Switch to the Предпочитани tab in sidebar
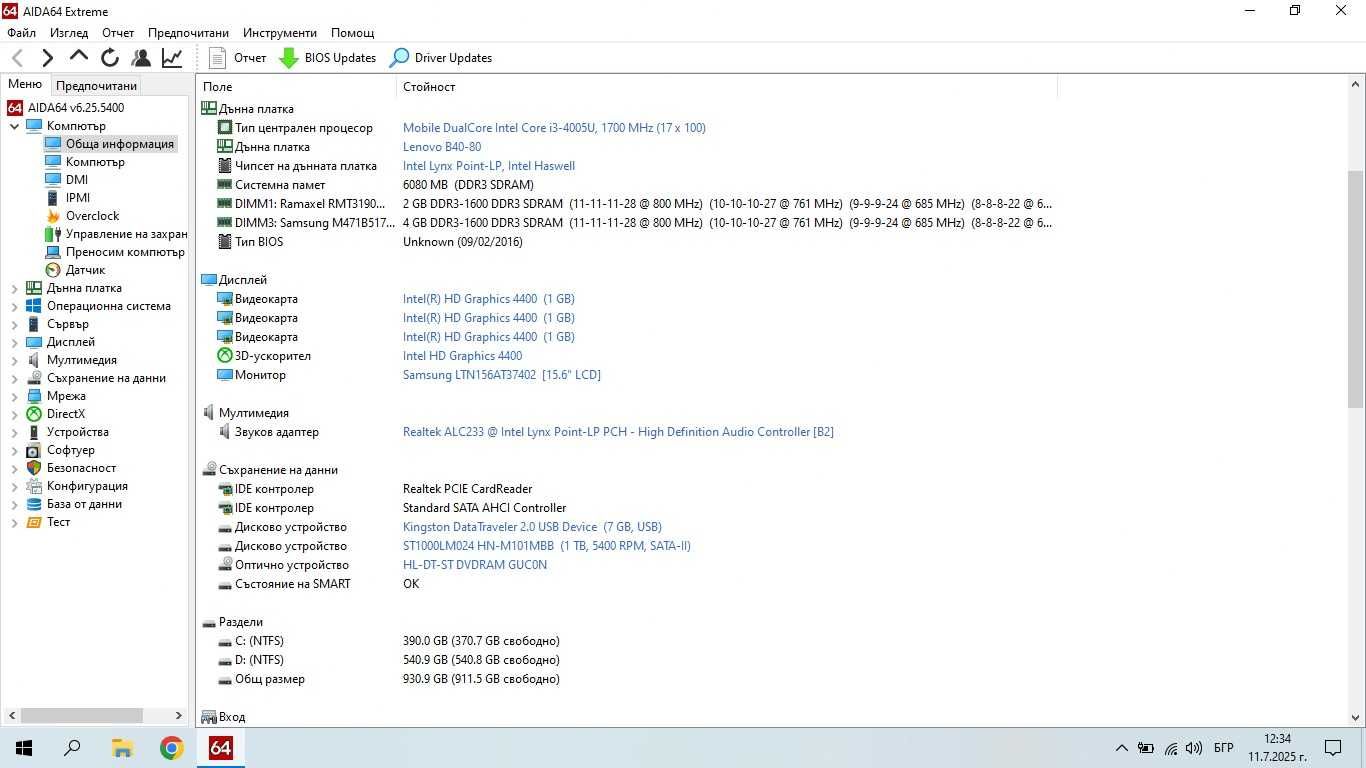 (x=96, y=86)
